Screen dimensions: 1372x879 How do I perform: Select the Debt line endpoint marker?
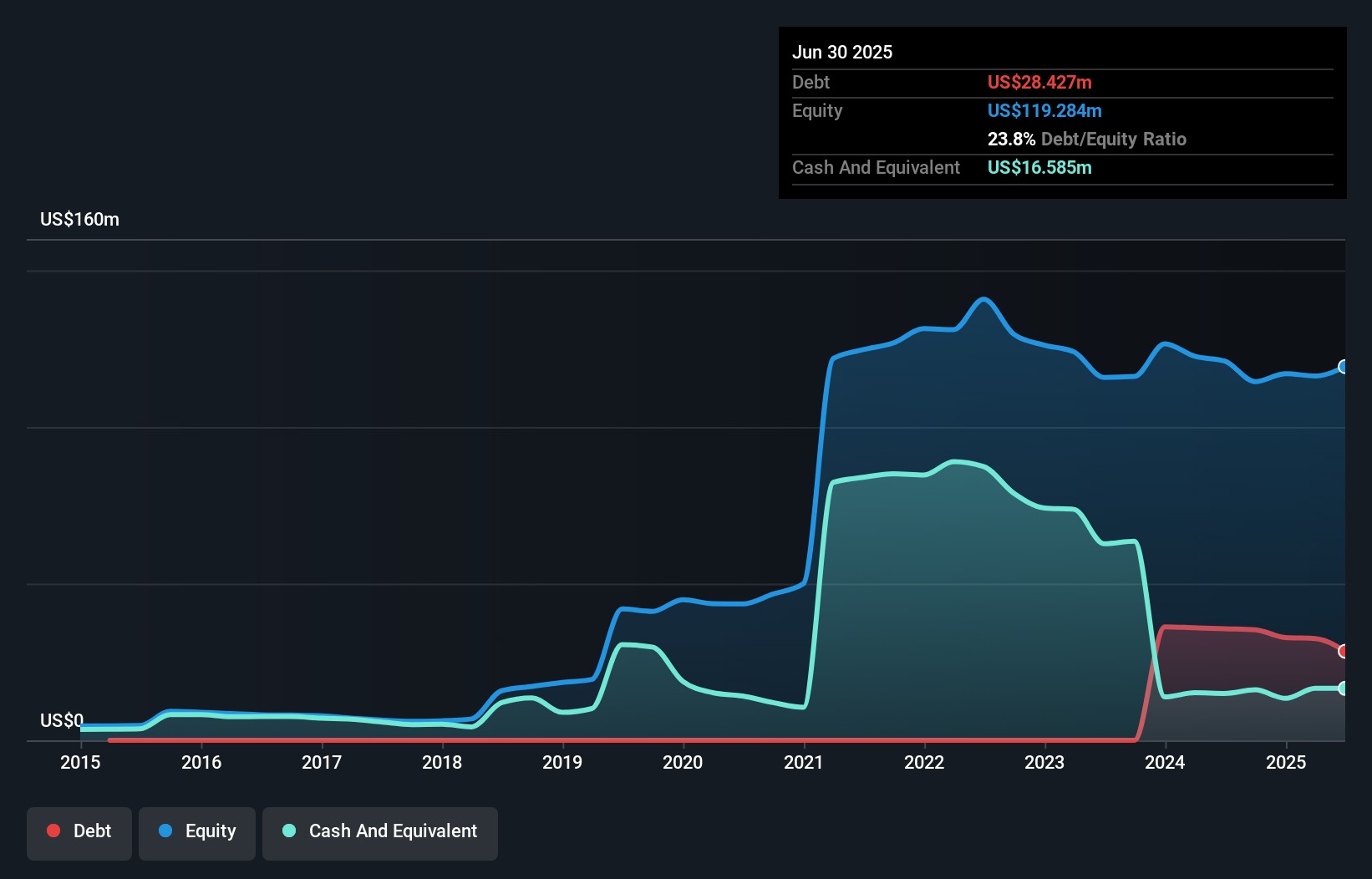[1344, 650]
